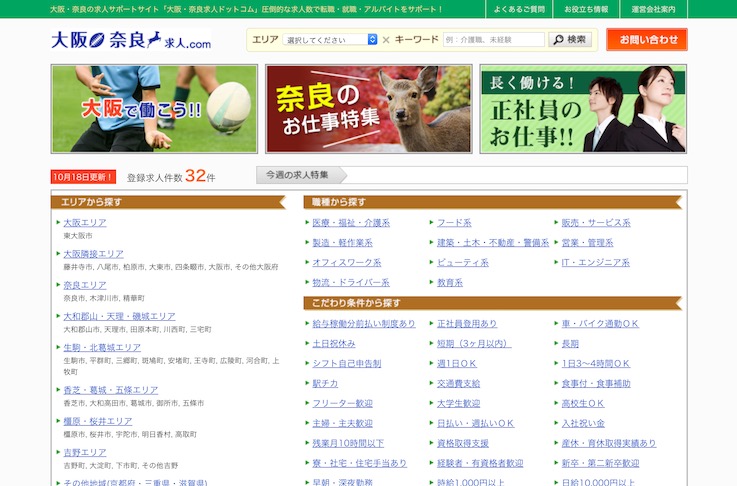The width and height of the screenshot is (737, 486).
Task: Open the エリア area select dropdown
Action: 330,40
